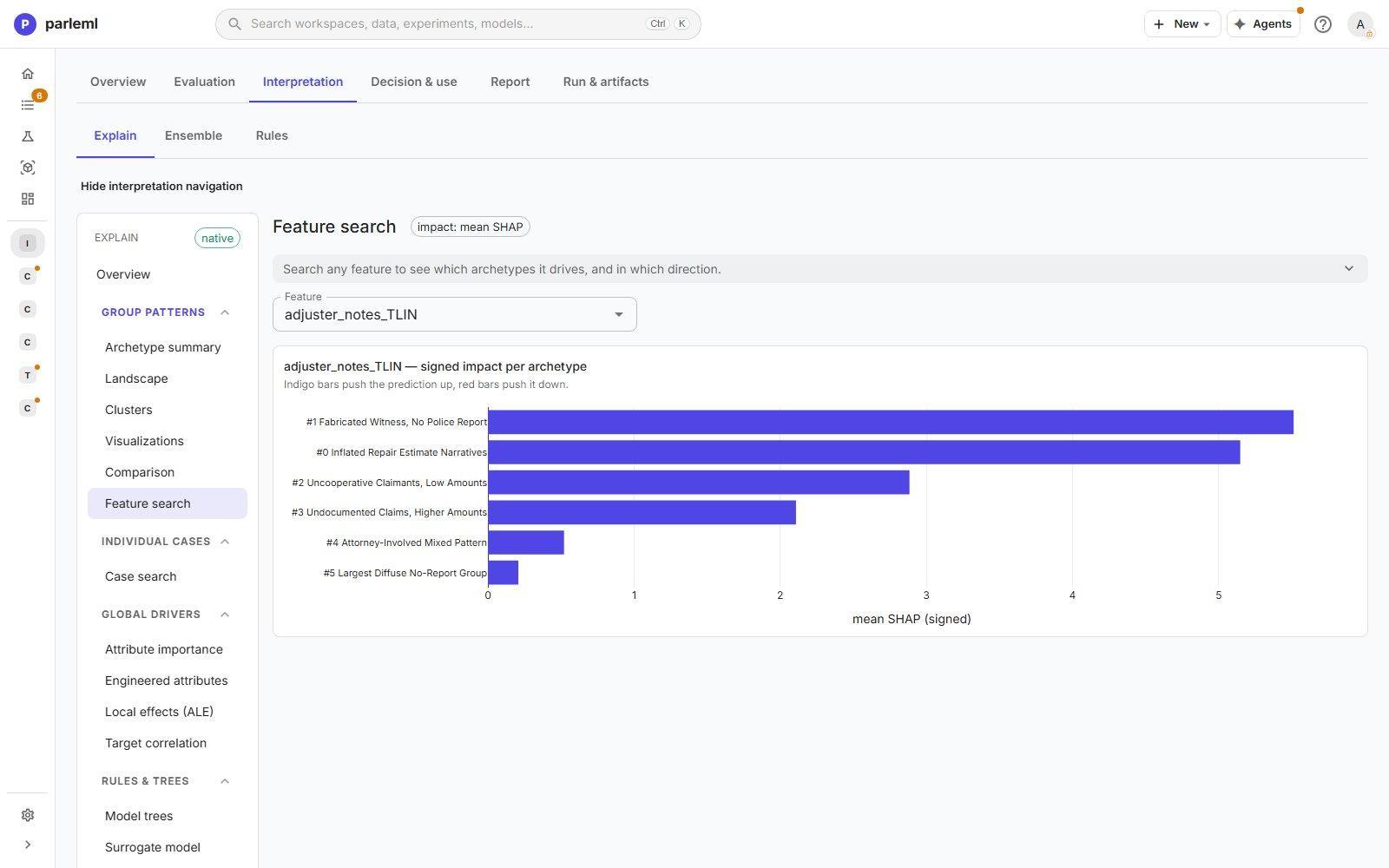This screenshot has height=868, width=1389.
Task: Click the magnifier icon in the search bar
Action: [x=234, y=24]
